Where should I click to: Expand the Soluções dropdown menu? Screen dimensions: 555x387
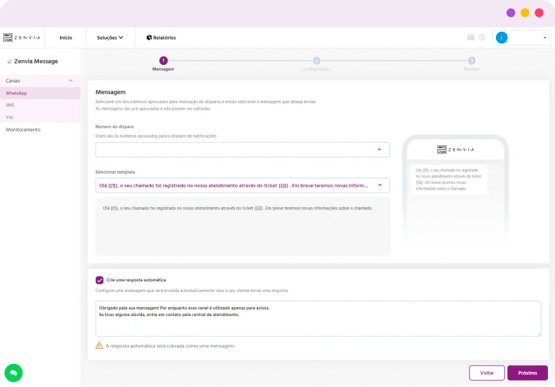coord(110,38)
